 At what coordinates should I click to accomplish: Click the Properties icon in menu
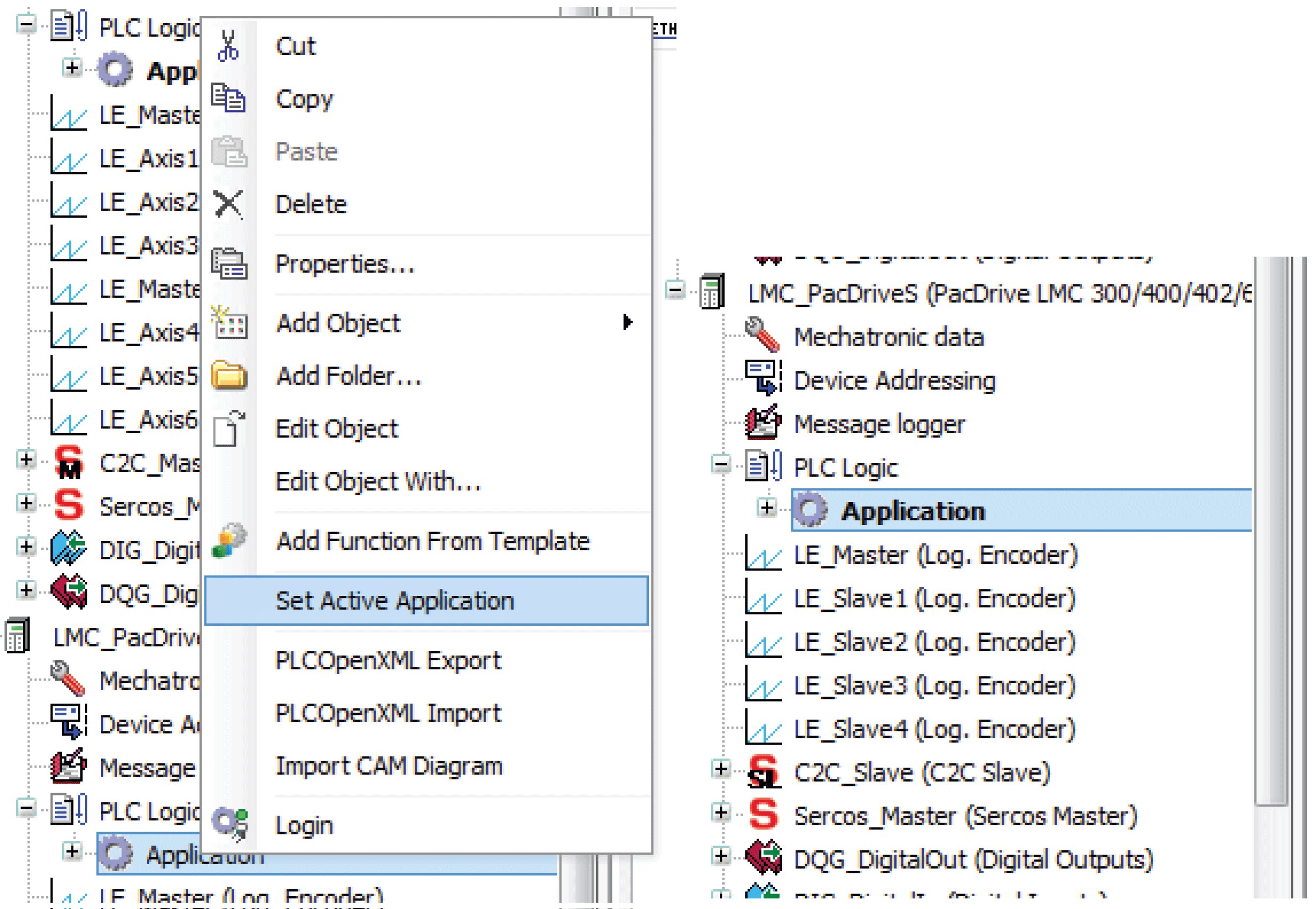[x=229, y=264]
